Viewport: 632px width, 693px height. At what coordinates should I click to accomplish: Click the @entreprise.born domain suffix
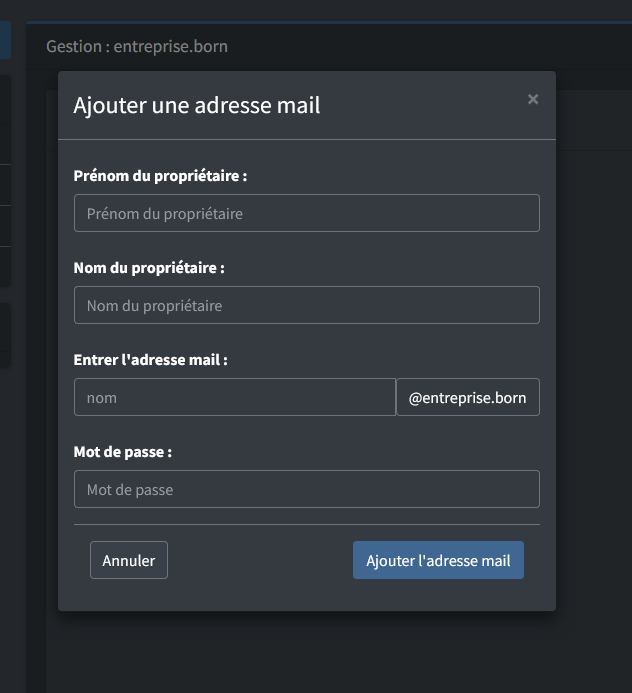click(468, 397)
